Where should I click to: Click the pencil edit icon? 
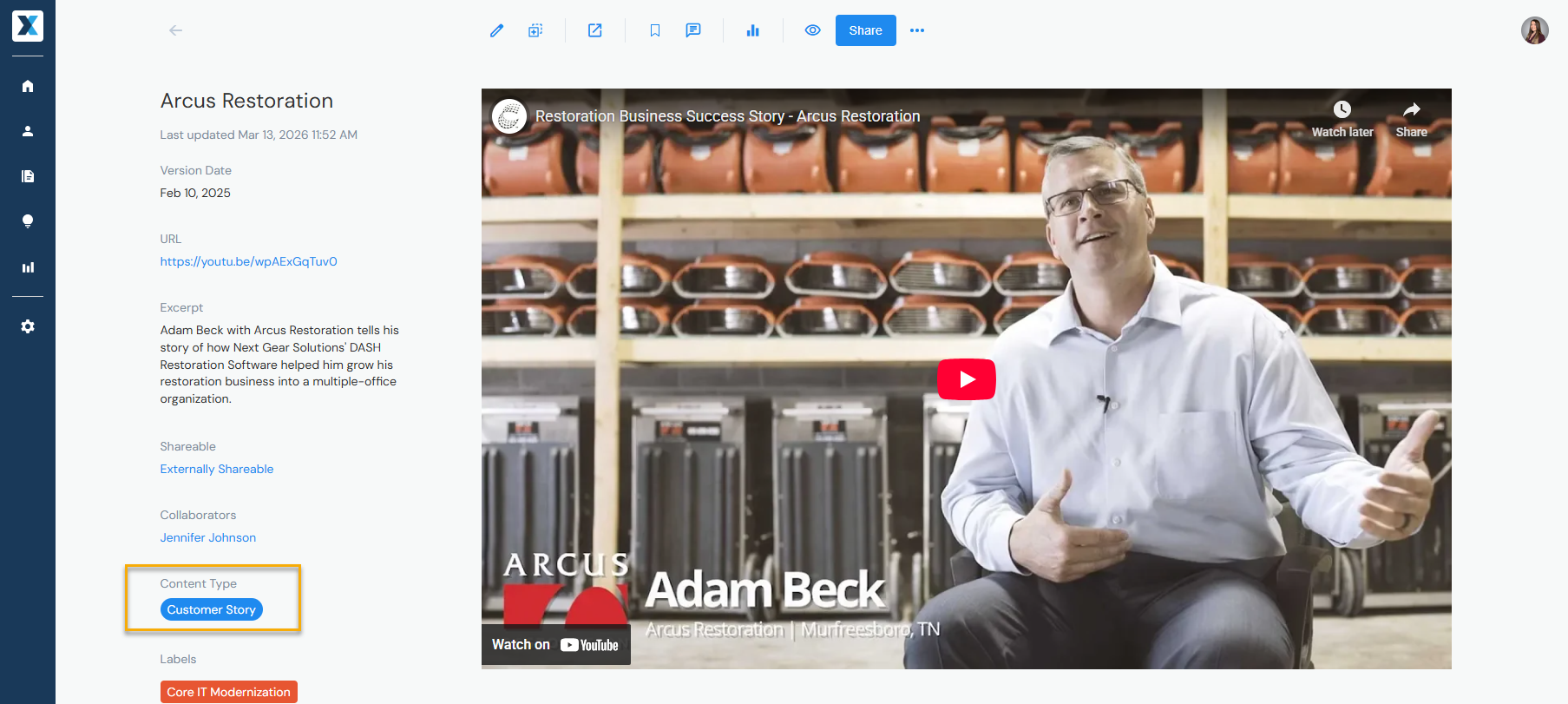tap(496, 30)
